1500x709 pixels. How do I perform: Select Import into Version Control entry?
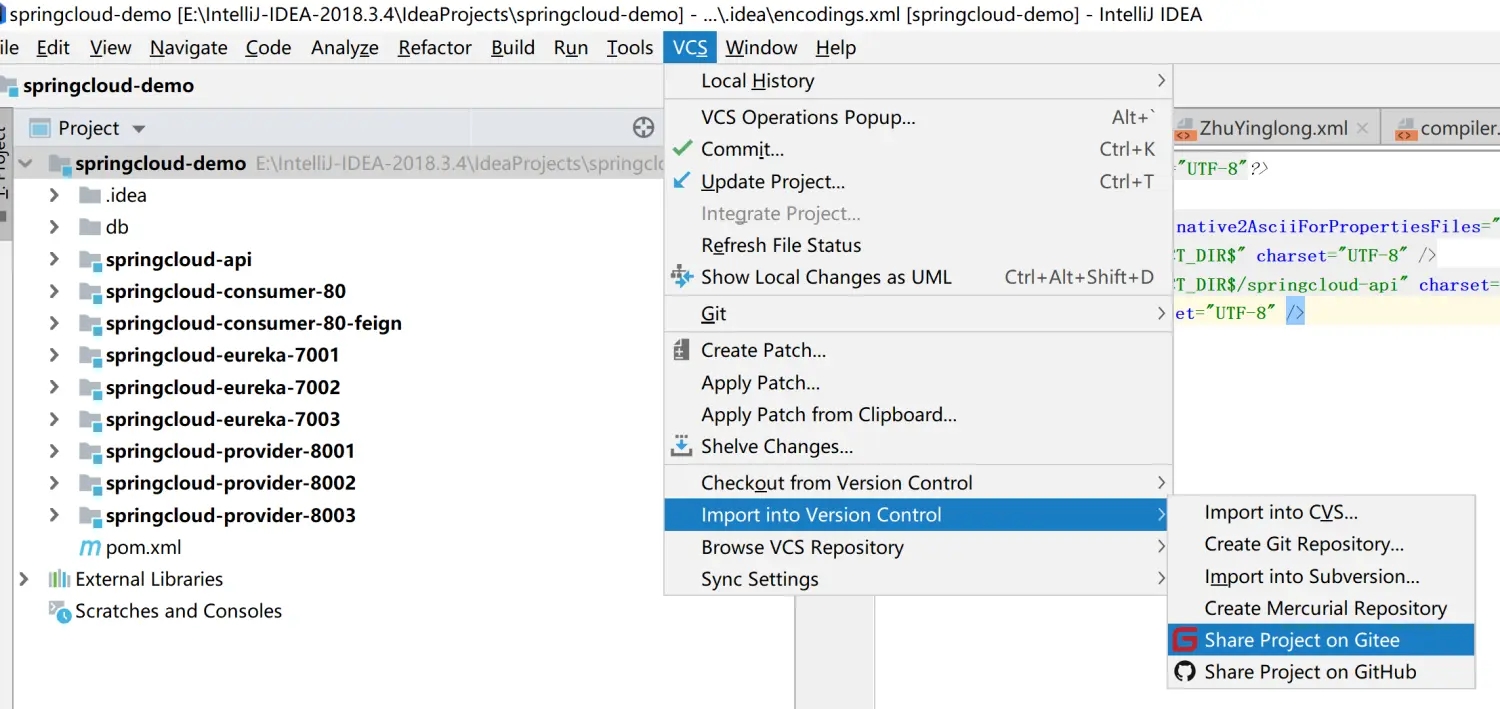[x=918, y=515]
